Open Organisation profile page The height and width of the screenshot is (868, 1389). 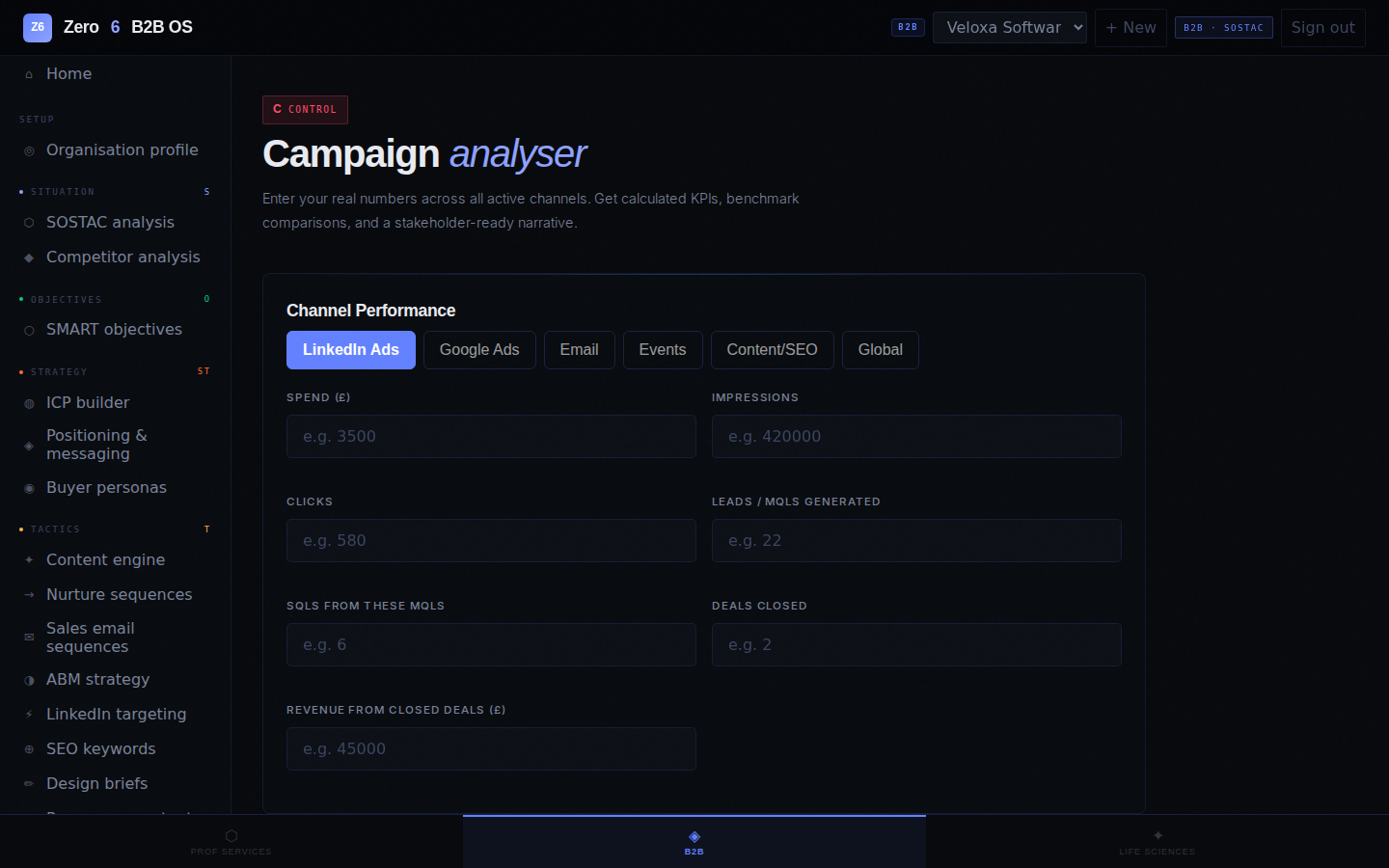point(116,150)
